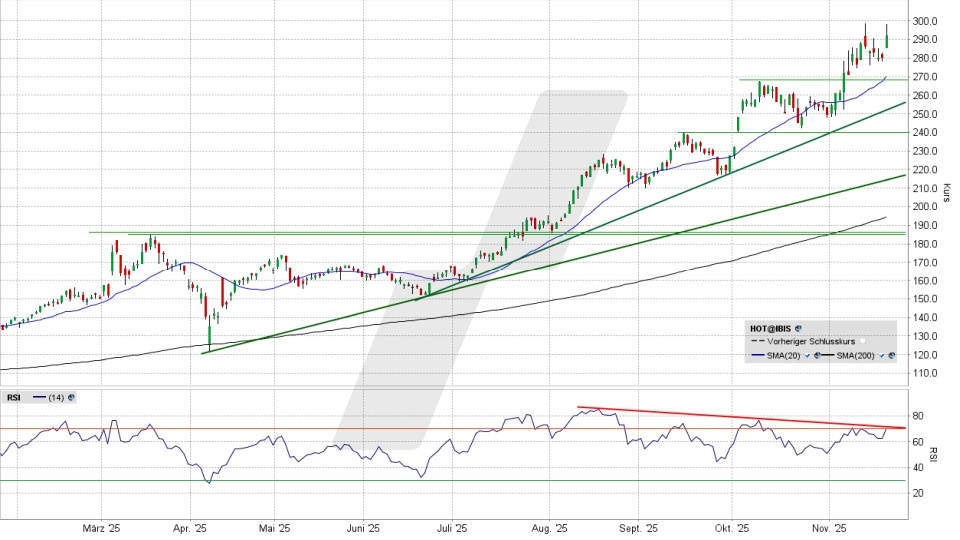Click the April '25 label on time axis
The image size is (960, 540).
click(189, 528)
